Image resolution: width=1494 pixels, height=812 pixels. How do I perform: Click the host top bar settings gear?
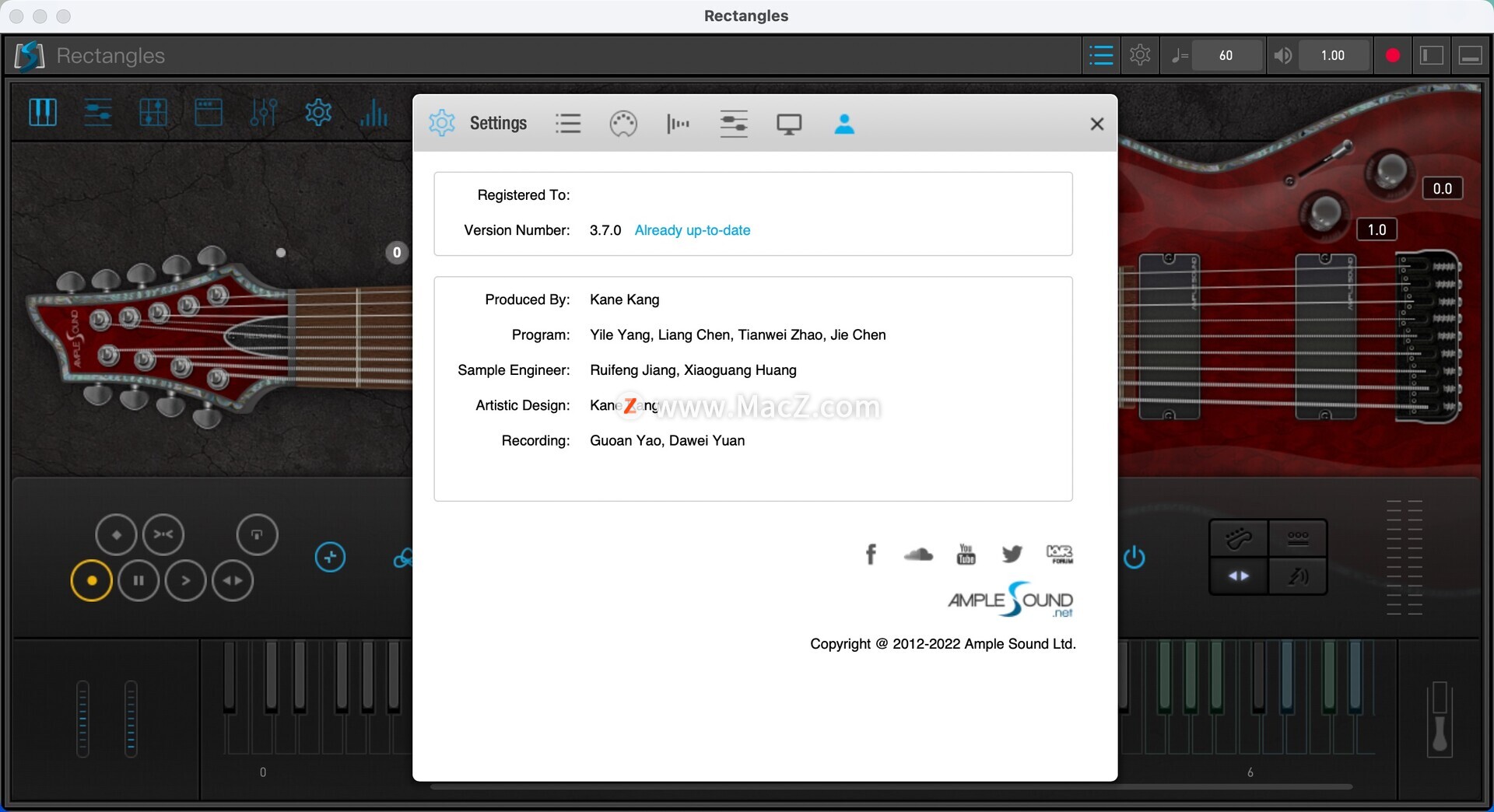[x=1140, y=55]
